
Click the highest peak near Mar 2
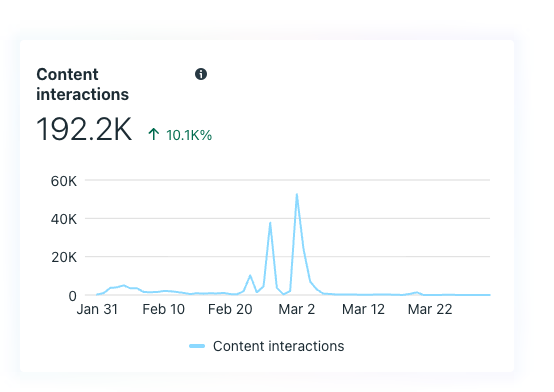(297, 194)
